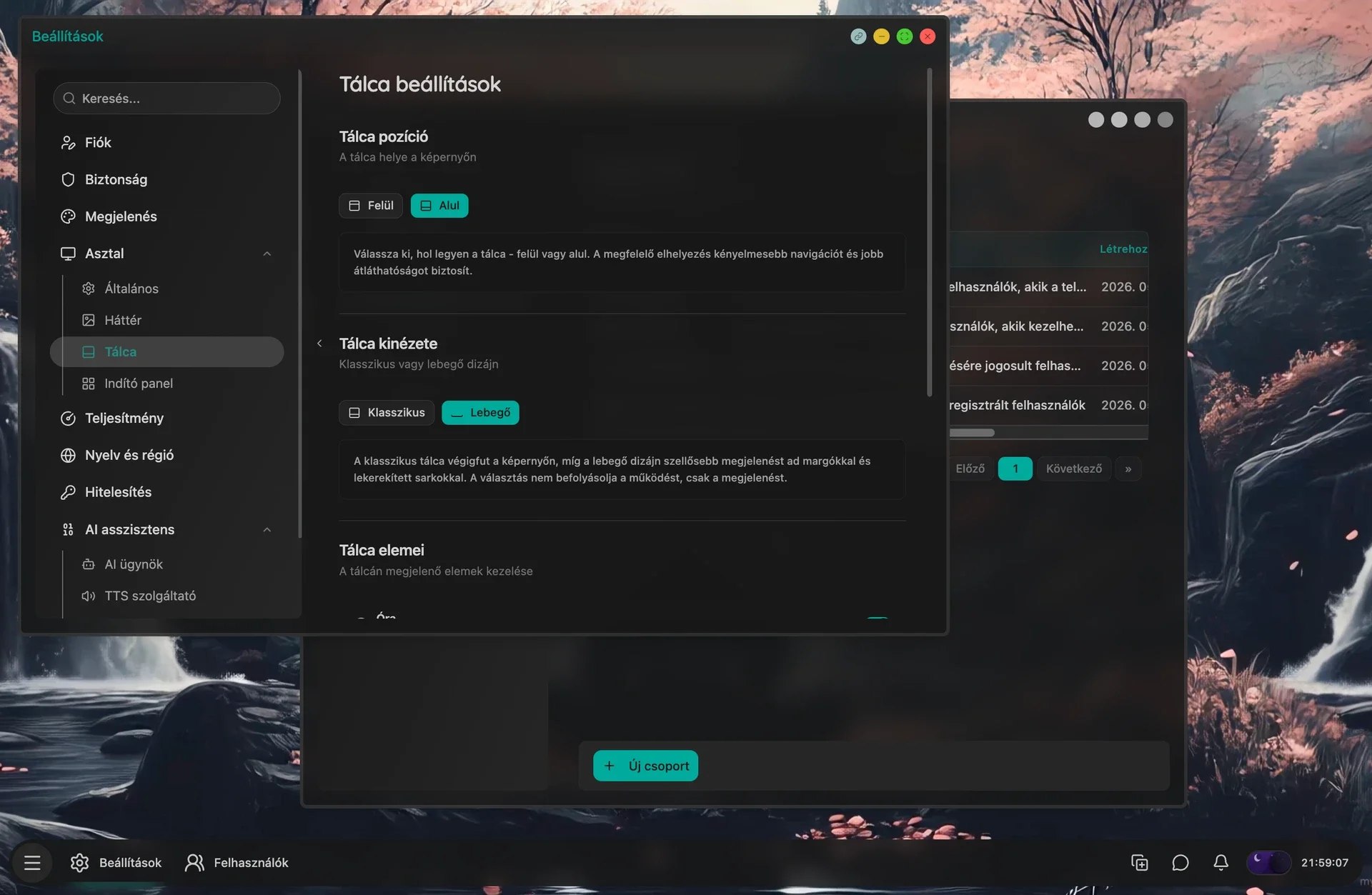Collapse the Asztal section chevron

[x=267, y=254]
